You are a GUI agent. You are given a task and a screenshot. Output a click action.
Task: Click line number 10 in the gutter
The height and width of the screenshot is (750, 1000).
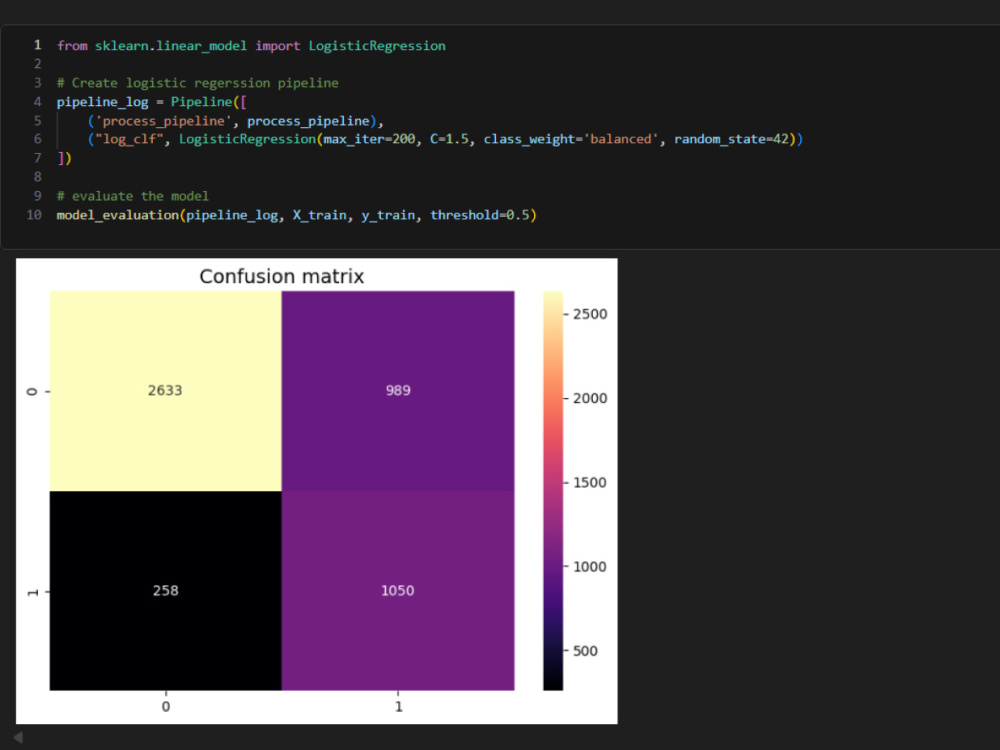tap(34, 216)
